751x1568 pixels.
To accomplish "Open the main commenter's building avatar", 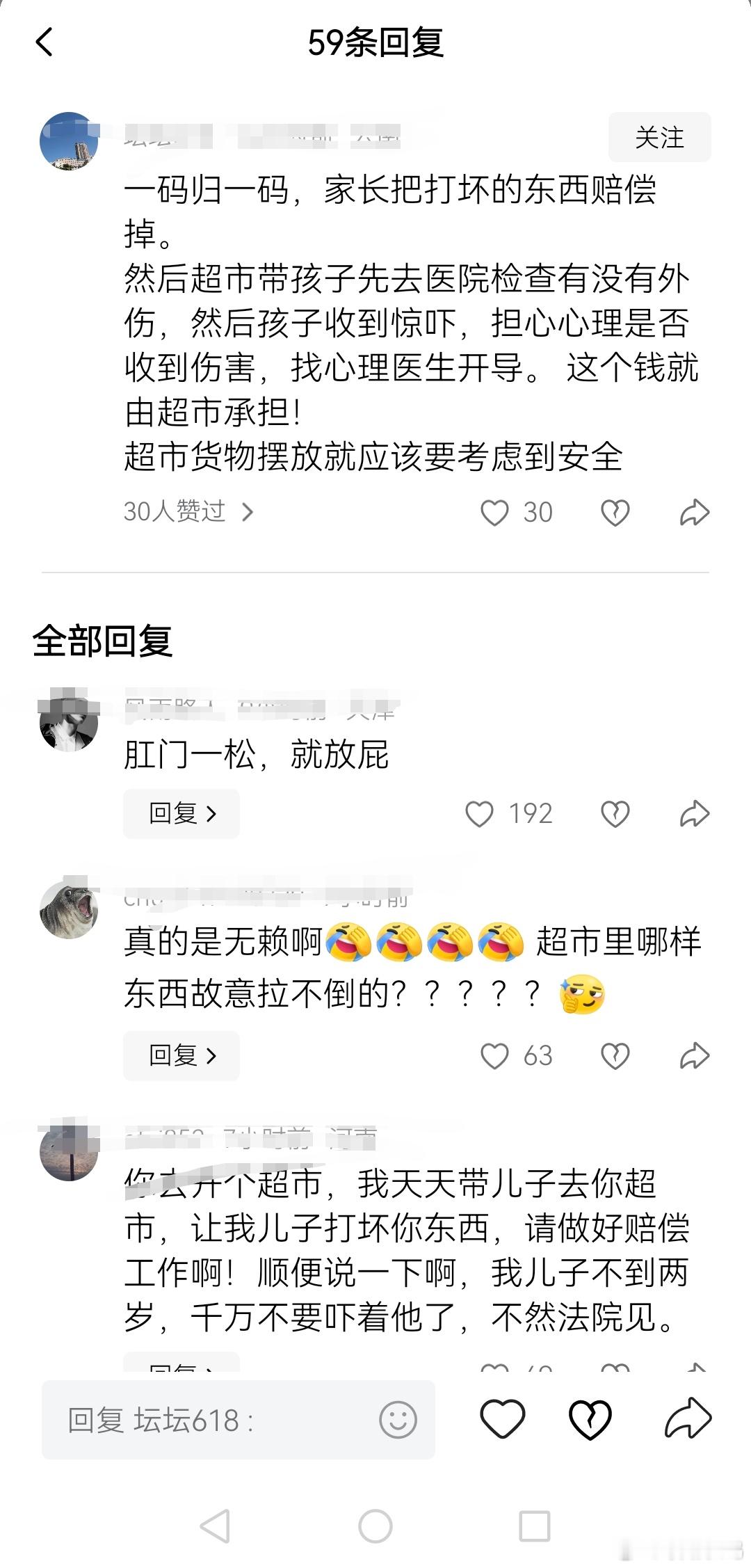I will 69,141.
